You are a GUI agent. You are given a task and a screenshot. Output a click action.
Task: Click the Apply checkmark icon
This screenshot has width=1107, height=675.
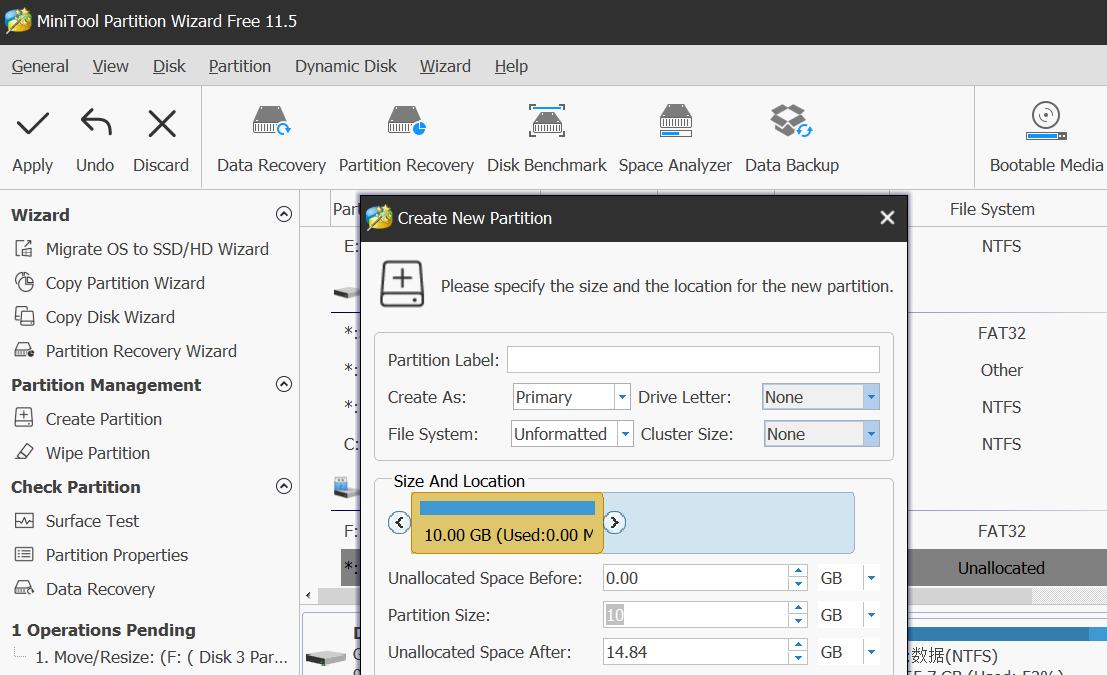(x=33, y=124)
